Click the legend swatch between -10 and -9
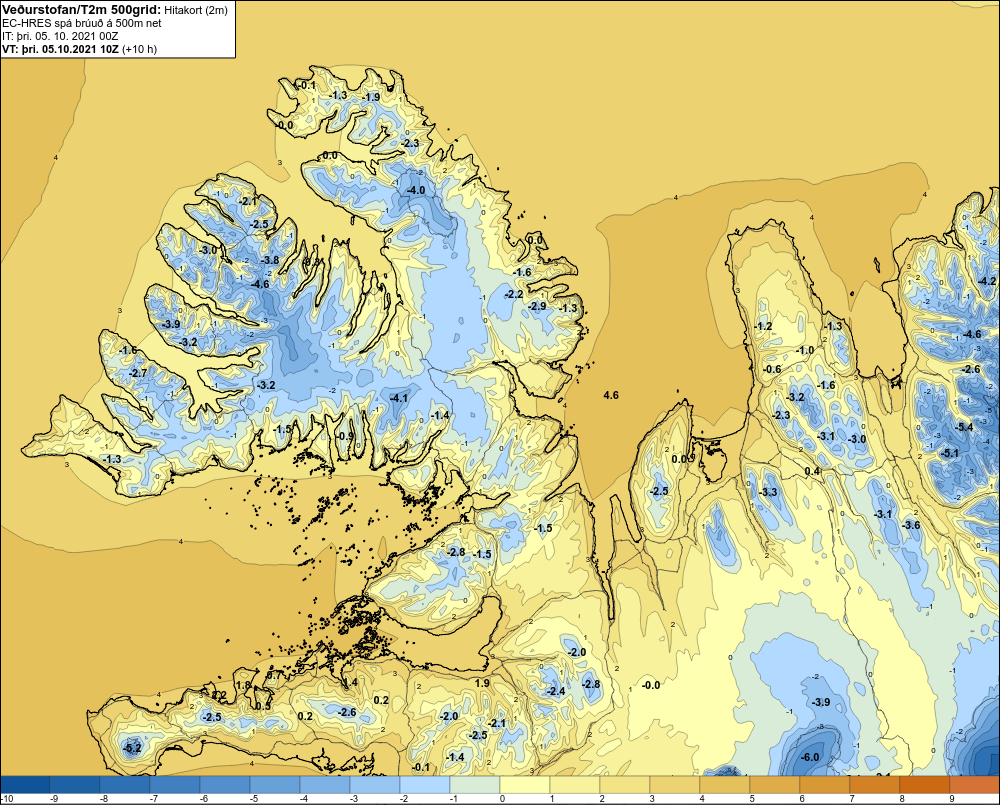The width and height of the screenshot is (1000, 805). click(x=25, y=784)
